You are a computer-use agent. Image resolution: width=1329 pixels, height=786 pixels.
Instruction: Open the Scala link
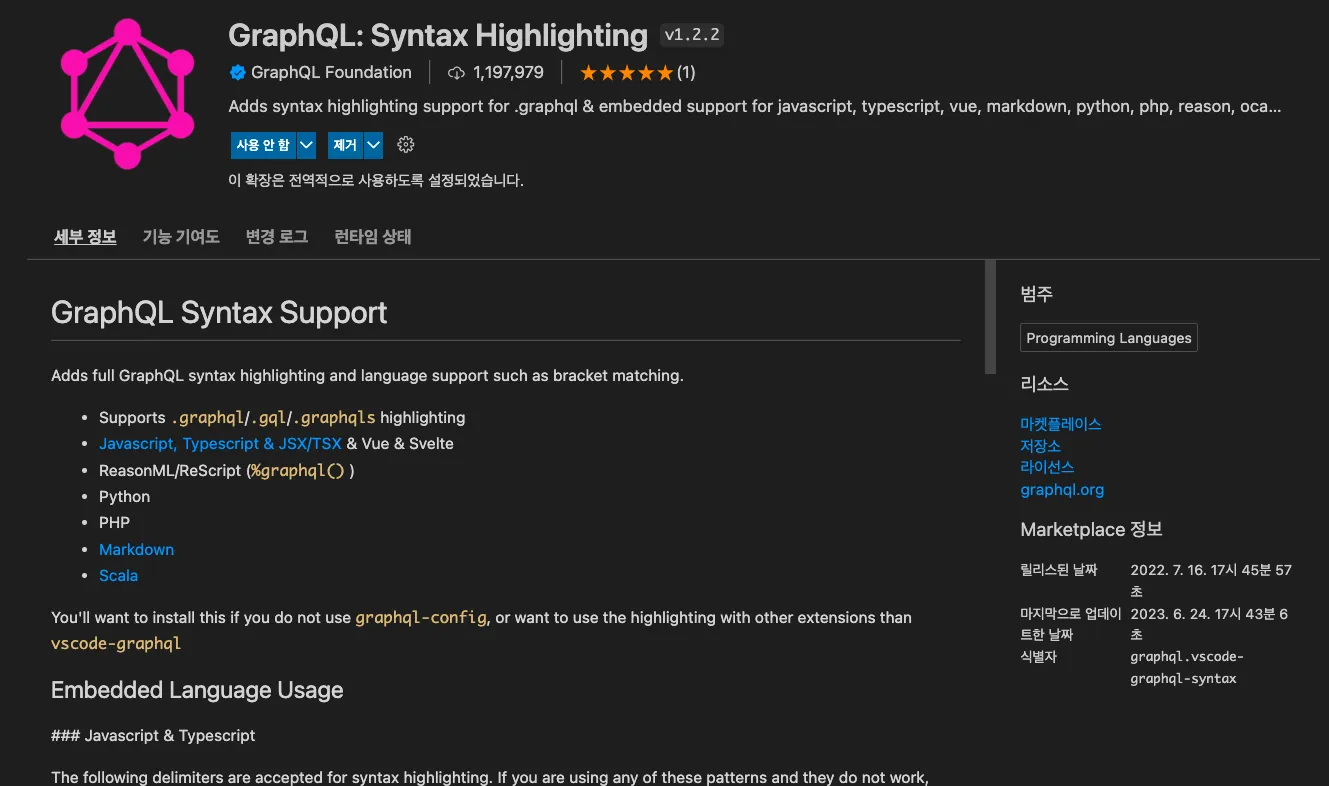(x=119, y=575)
